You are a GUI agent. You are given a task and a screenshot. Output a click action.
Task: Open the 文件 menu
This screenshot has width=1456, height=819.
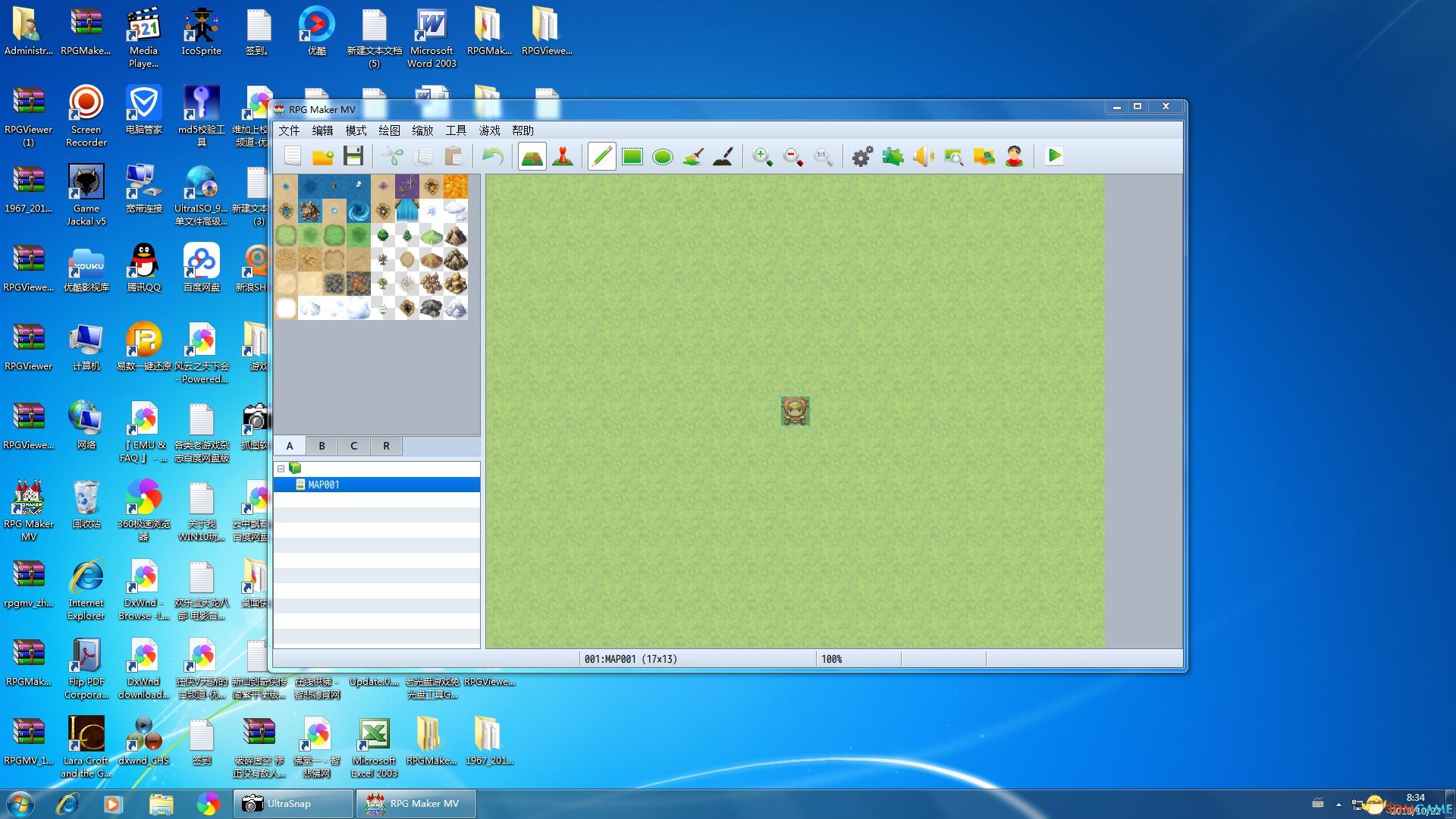coord(289,130)
